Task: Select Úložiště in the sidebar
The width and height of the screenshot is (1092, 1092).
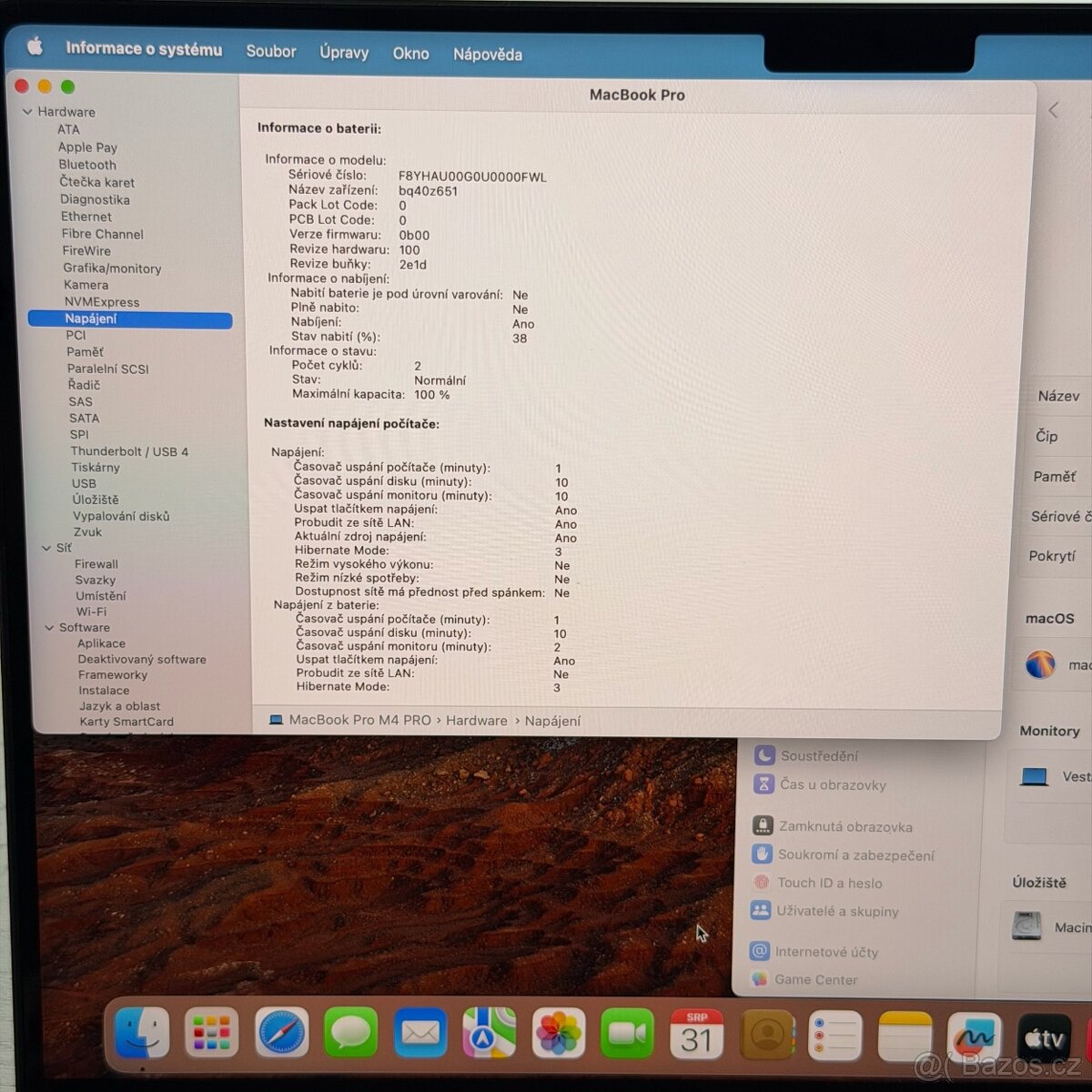Action: coord(96,500)
